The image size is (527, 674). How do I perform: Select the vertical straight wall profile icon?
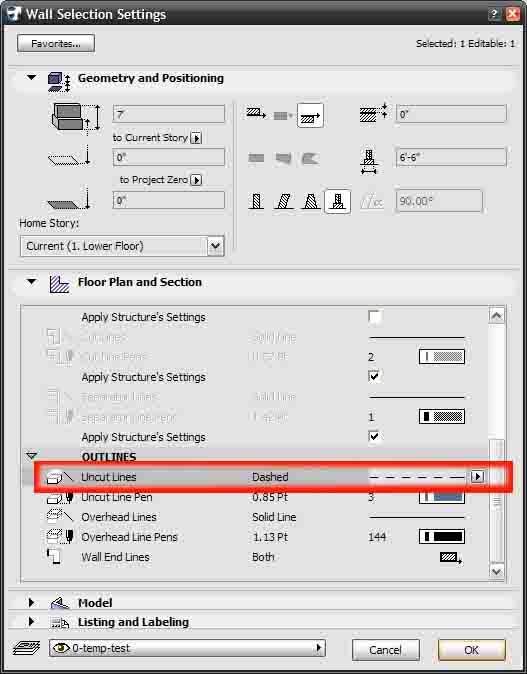tap(256, 201)
